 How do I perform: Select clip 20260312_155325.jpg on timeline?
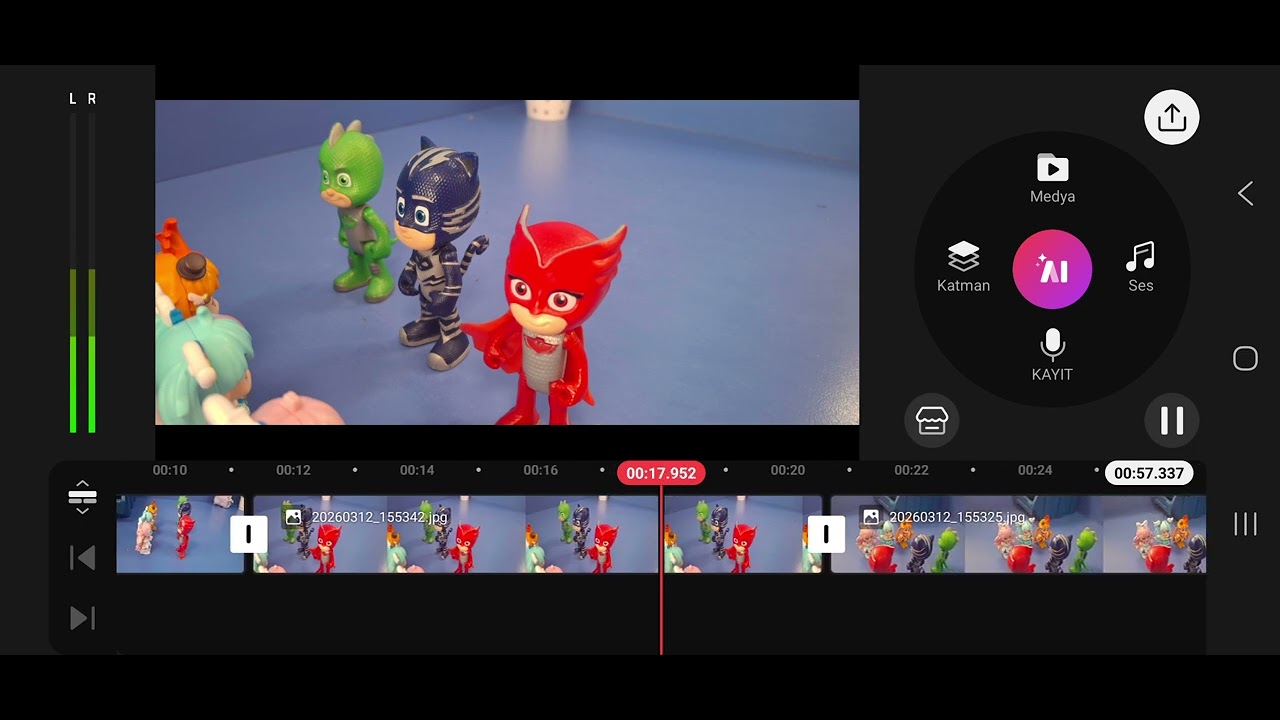(x=1018, y=534)
